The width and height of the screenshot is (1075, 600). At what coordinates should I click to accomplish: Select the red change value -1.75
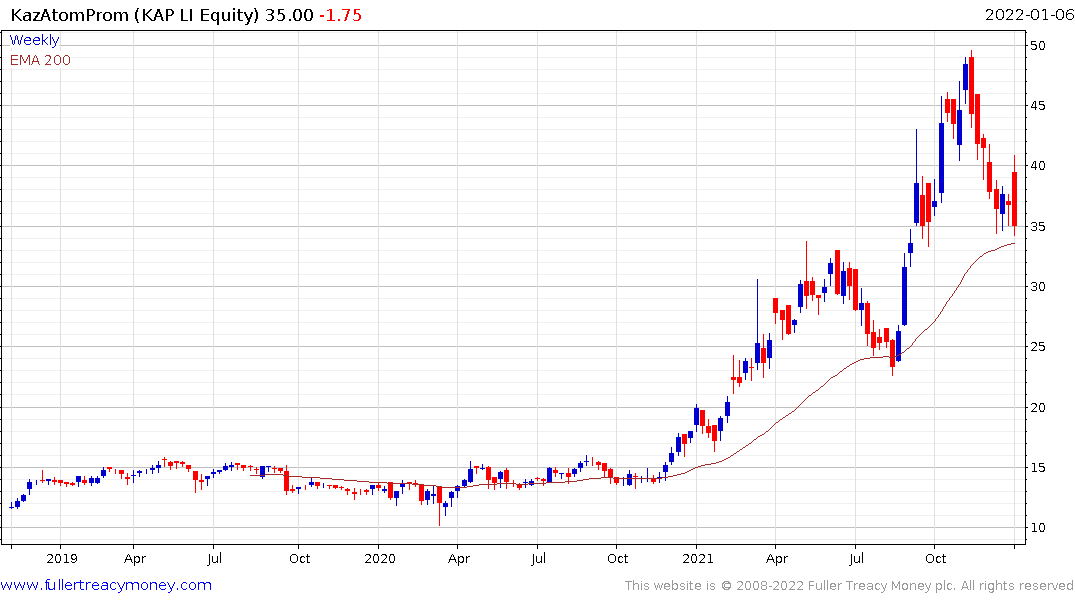click(x=341, y=15)
